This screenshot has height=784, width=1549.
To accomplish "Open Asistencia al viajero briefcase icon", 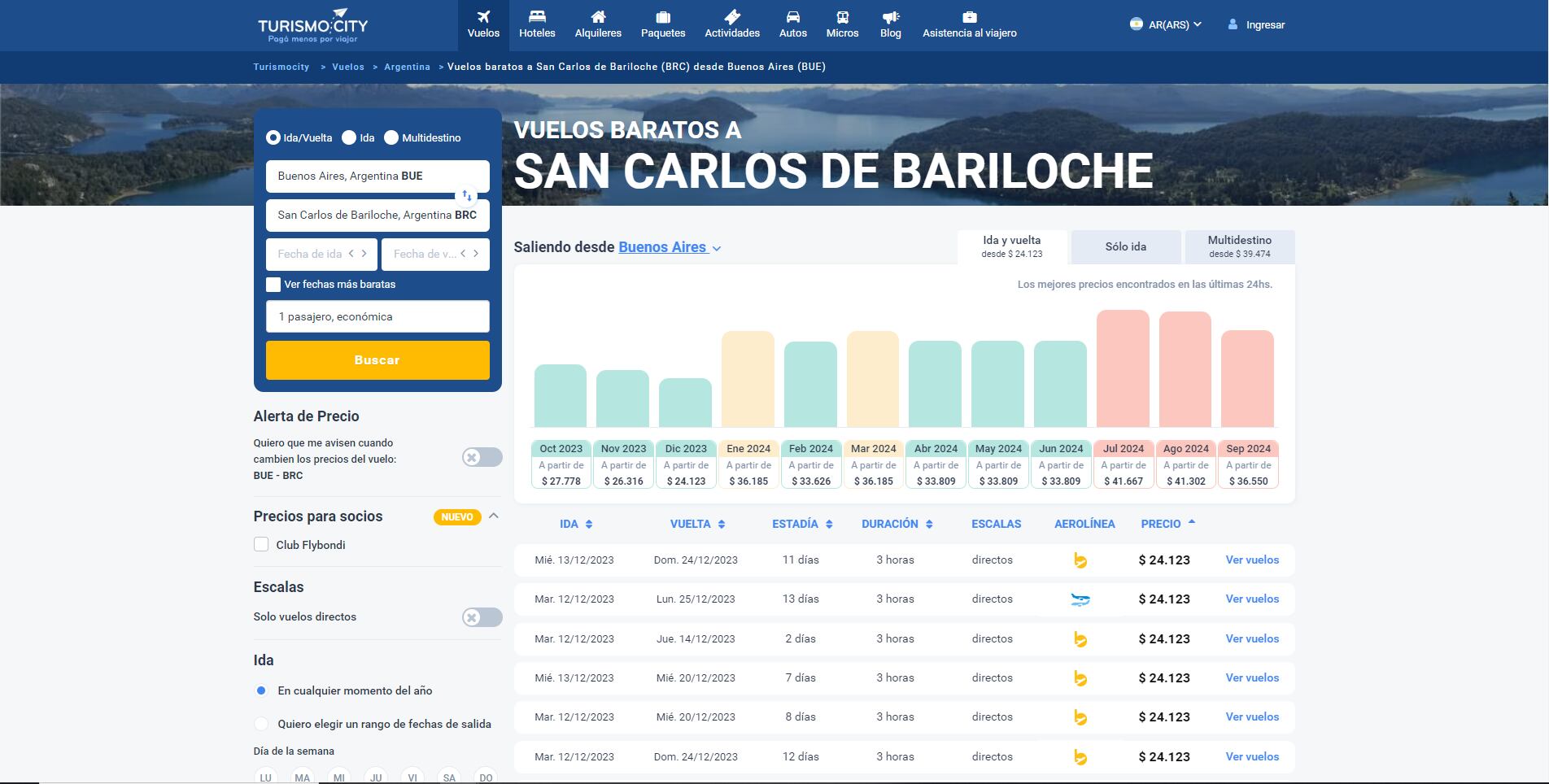I will [x=970, y=16].
